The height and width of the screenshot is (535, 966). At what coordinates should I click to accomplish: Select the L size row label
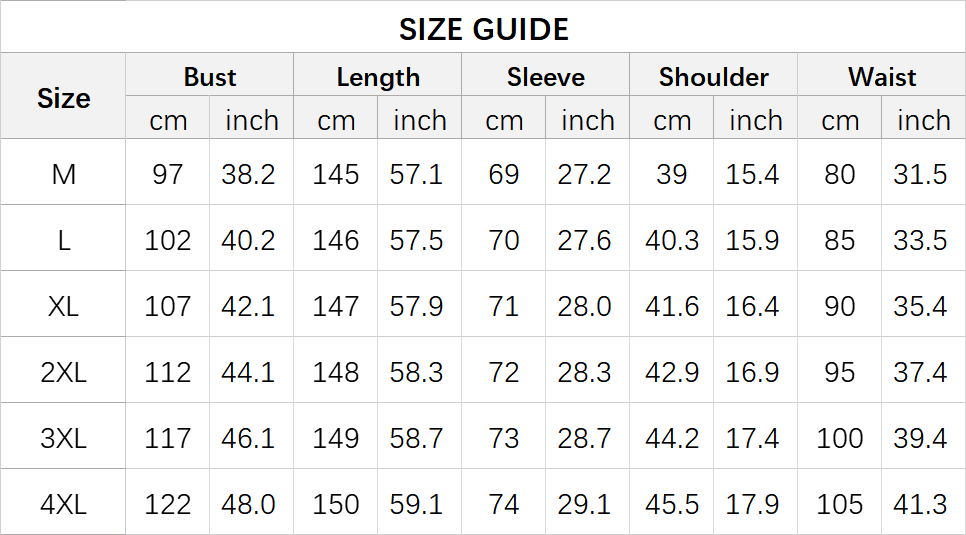pyautogui.click(x=63, y=240)
